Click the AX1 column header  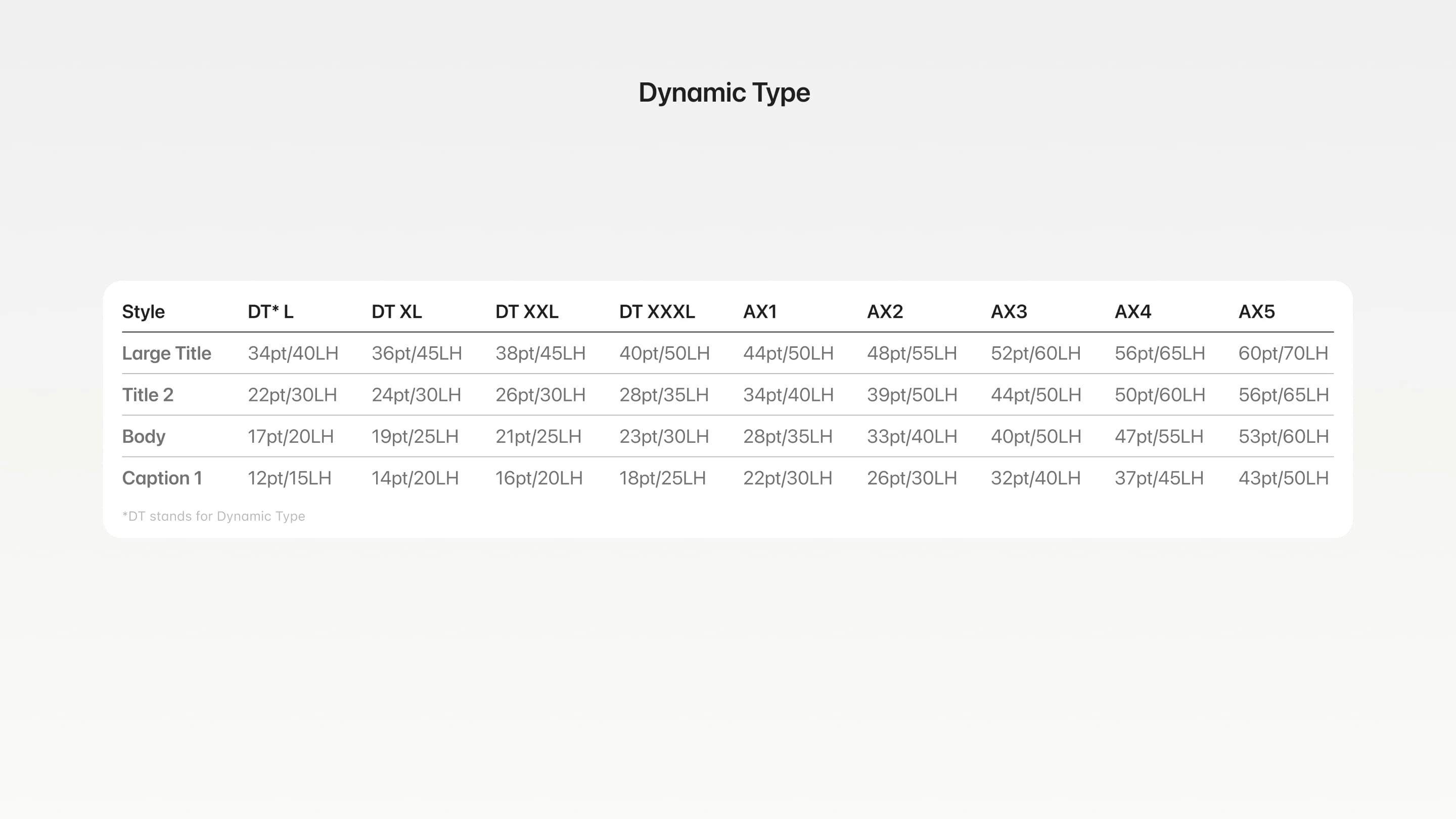(760, 311)
